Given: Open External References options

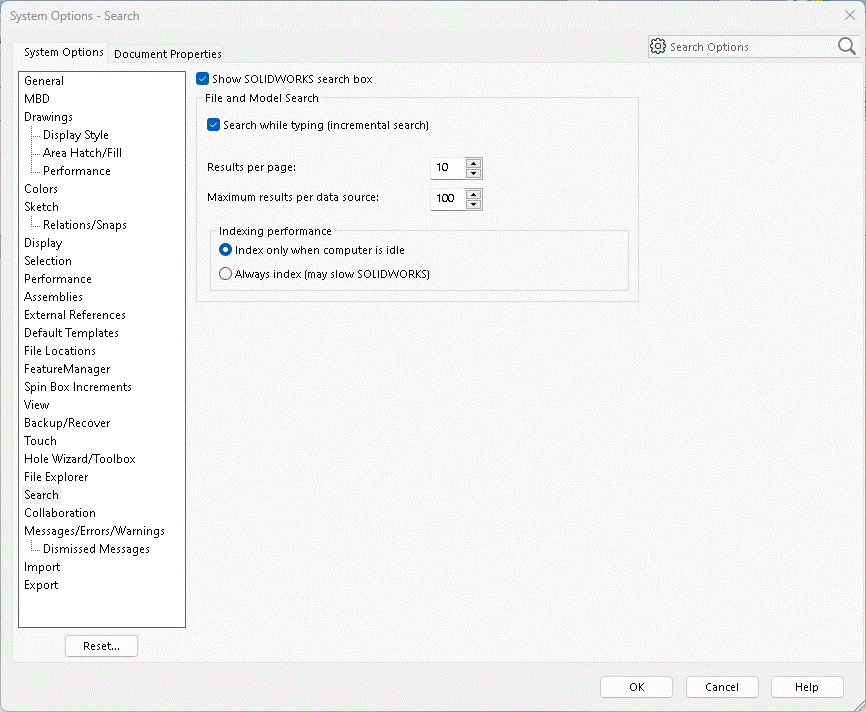Looking at the screenshot, I should pos(75,315).
